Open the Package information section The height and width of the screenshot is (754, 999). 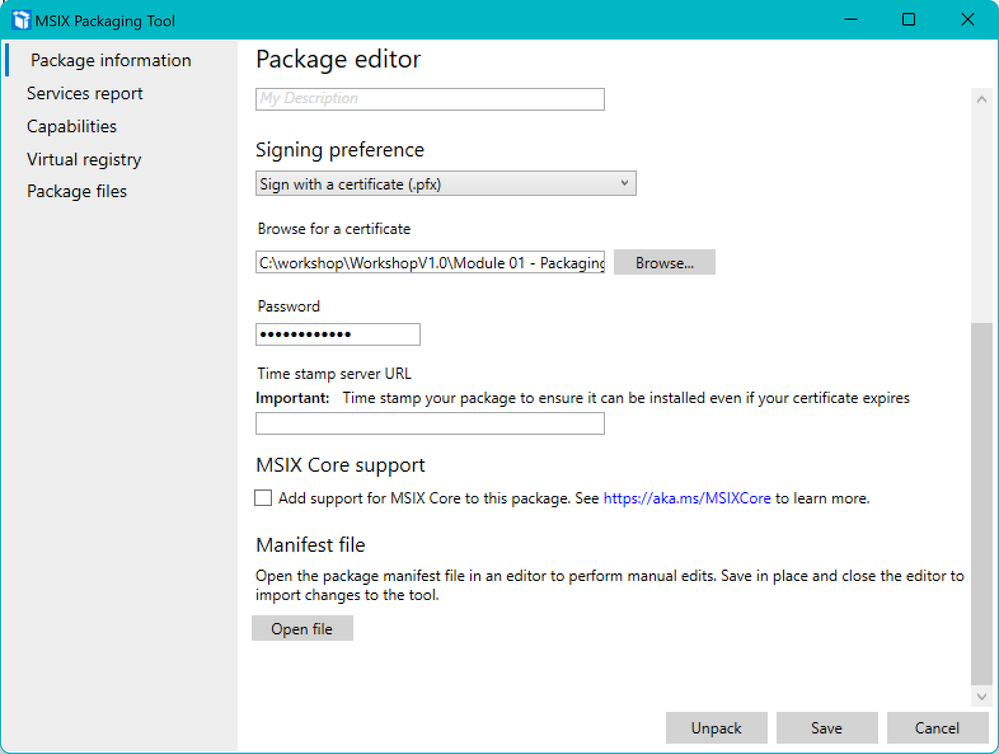(110, 60)
